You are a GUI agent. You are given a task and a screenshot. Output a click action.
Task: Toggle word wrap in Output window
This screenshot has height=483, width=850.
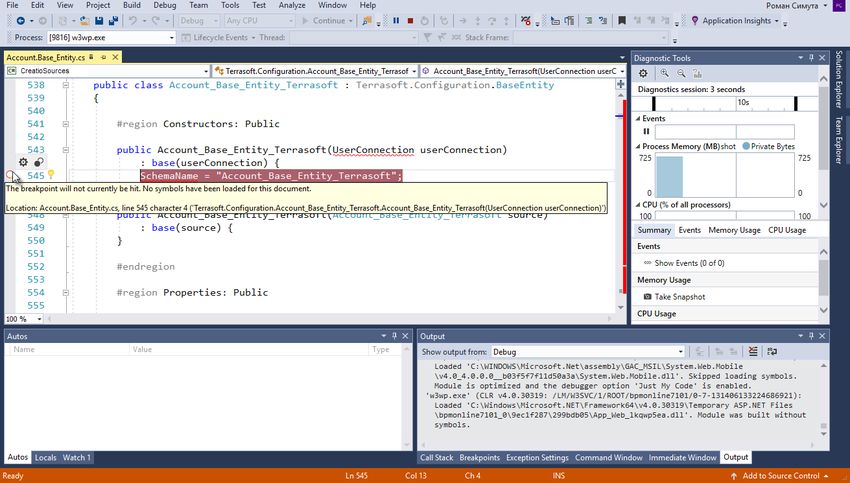point(772,352)
